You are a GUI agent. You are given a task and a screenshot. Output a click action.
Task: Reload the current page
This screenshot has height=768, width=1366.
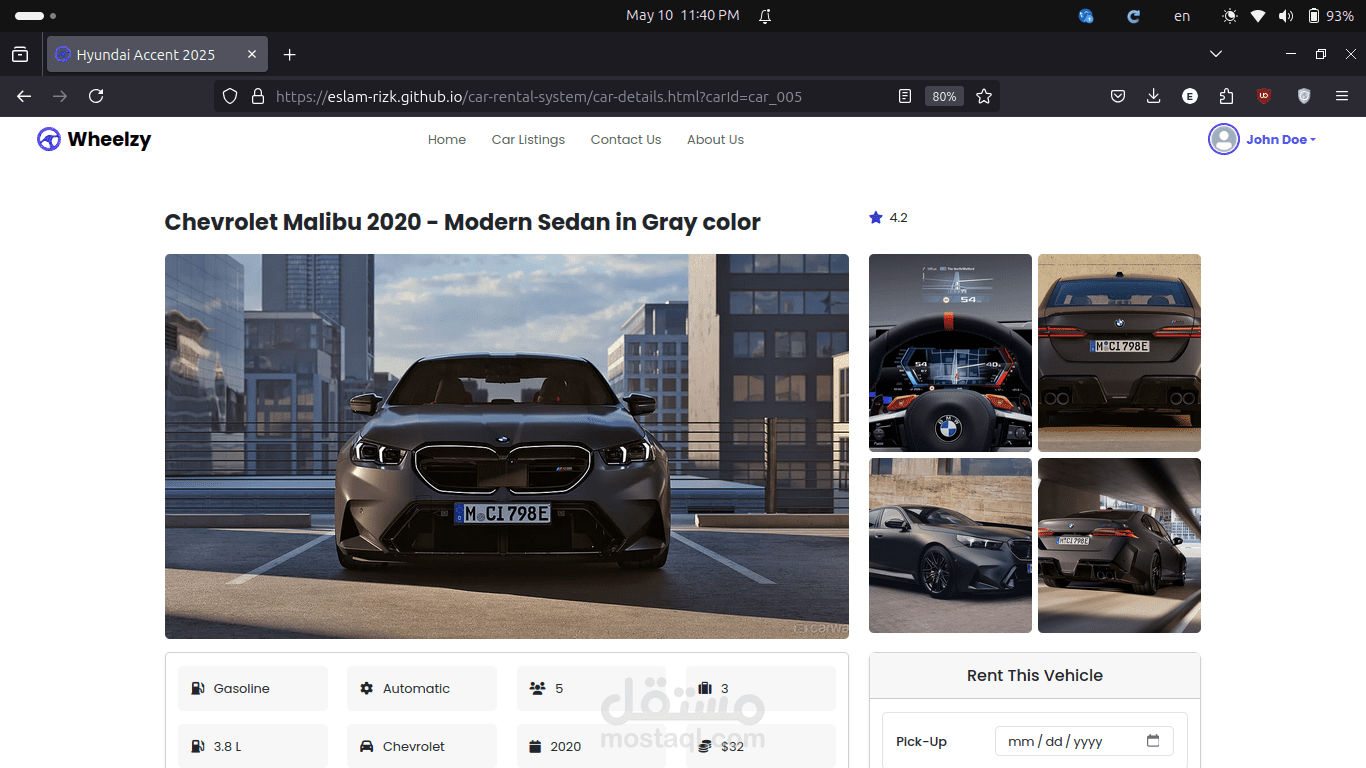click(96, 96)
